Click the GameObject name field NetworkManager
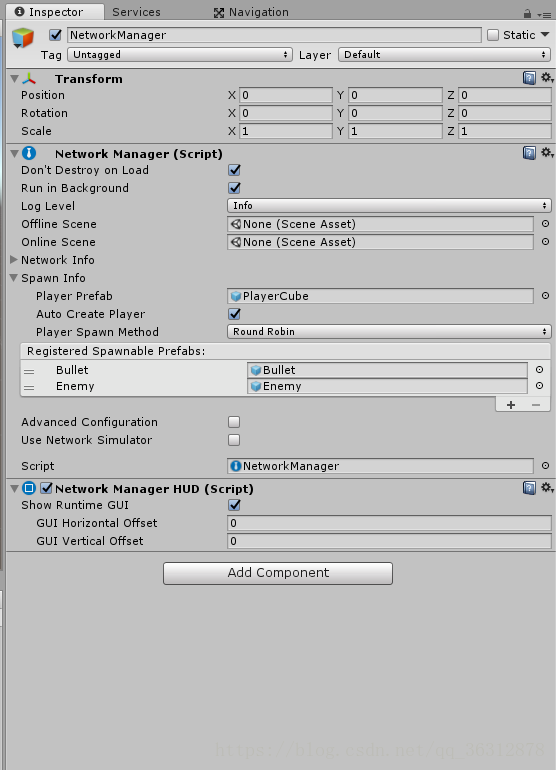556x770 pixels. click(274, 35)
